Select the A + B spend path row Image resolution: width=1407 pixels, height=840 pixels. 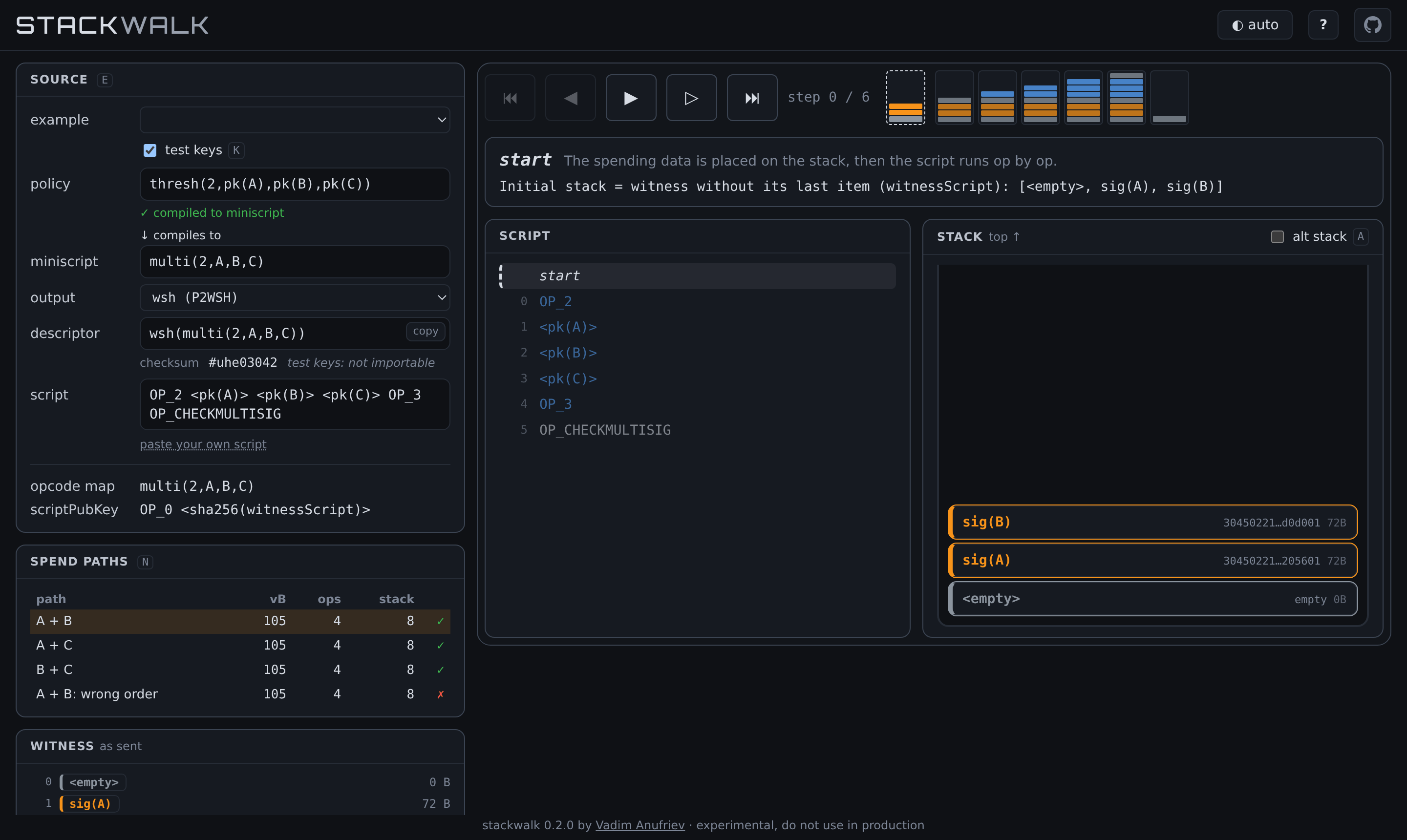(x=240, y=621)
